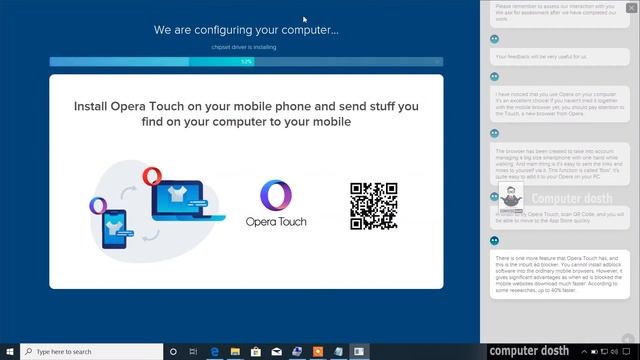640x360 pixels.
Task: Click the battery tray icon
Action: tap(594, 351)
